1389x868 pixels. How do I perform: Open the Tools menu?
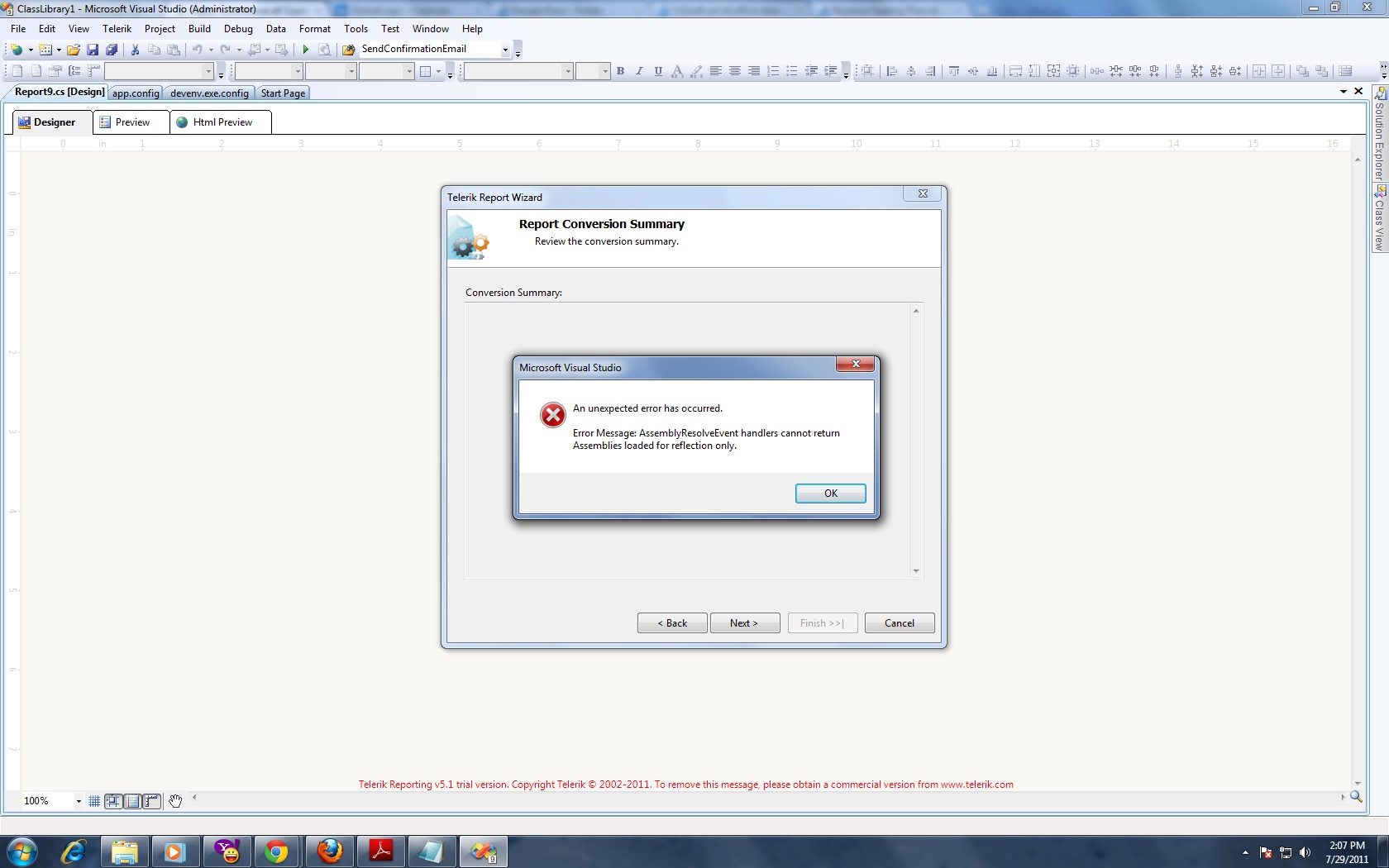[356, 29]
